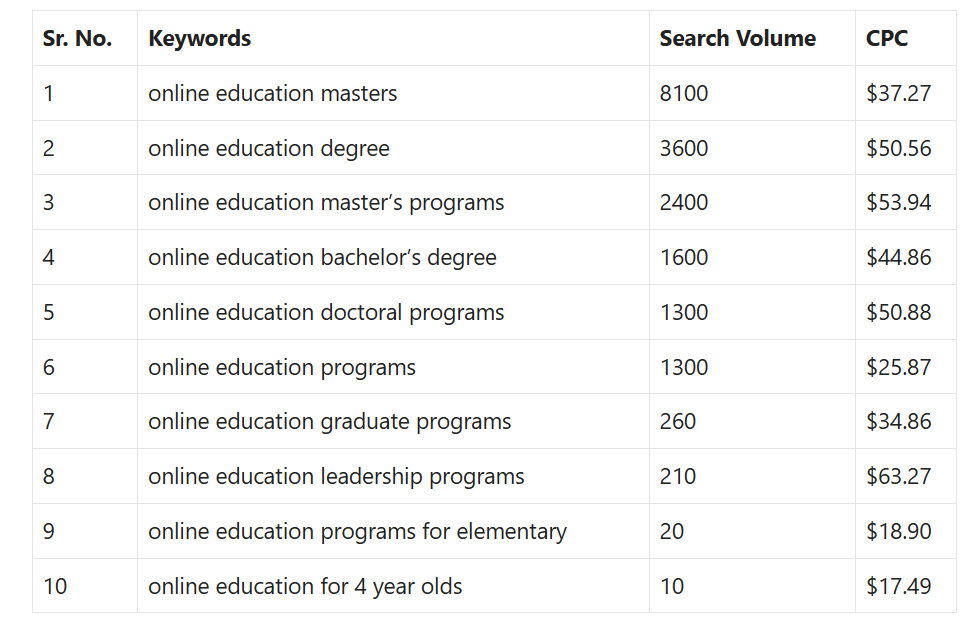Click 'online education for 4 year olds'
Image resolution: width=973 pixels, height=634 pixels.
pyautogui.click(x=305, y=586)
